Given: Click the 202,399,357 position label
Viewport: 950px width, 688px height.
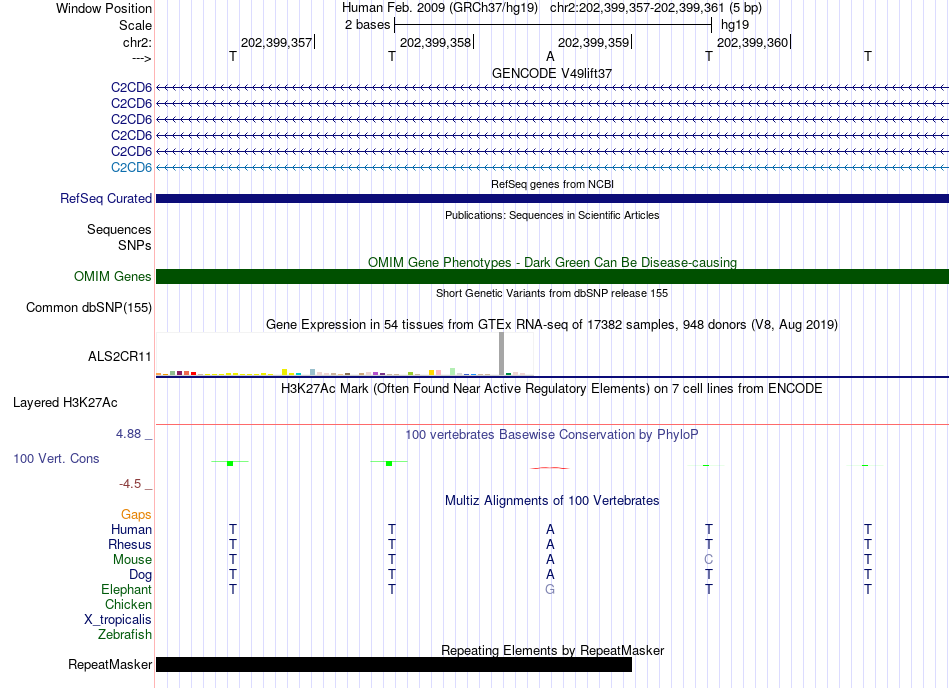Looking at the screenshot, I should coord(276,42).
